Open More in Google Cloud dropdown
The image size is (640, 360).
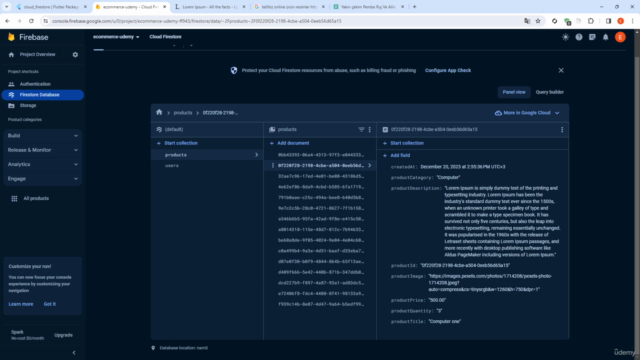[x=527, y=113]
